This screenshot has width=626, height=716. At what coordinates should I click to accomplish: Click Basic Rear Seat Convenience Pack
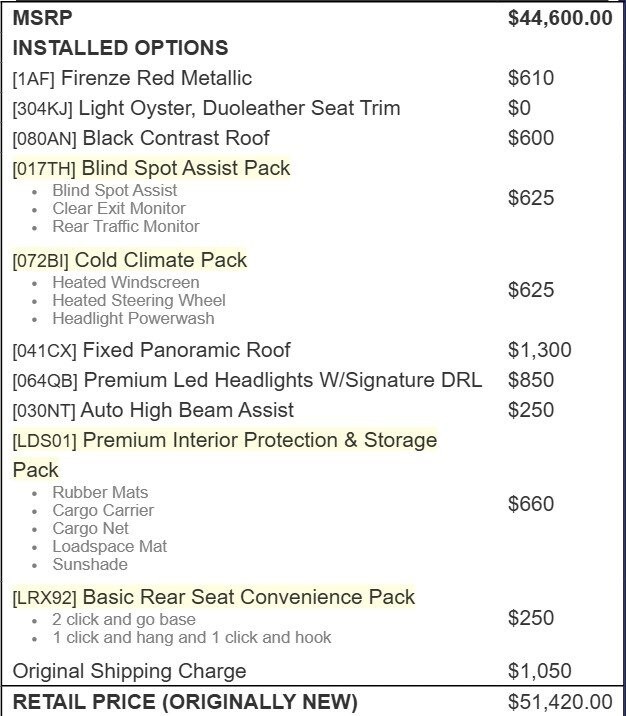pyautogui.click(x=248, y=597)
